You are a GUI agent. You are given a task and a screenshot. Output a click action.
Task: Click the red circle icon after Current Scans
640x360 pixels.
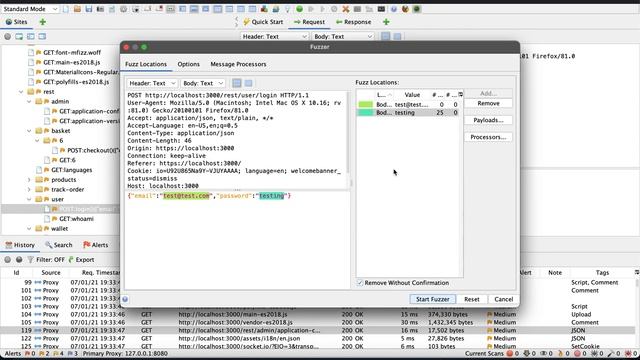[x=509, y=353]
